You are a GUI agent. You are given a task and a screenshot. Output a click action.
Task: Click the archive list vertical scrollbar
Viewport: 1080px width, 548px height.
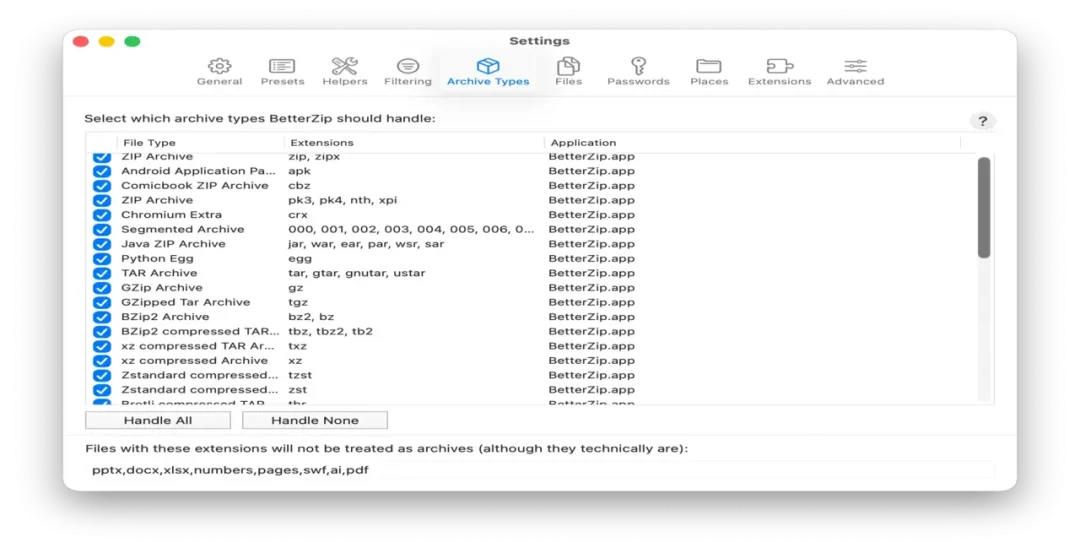pos(984,208)
